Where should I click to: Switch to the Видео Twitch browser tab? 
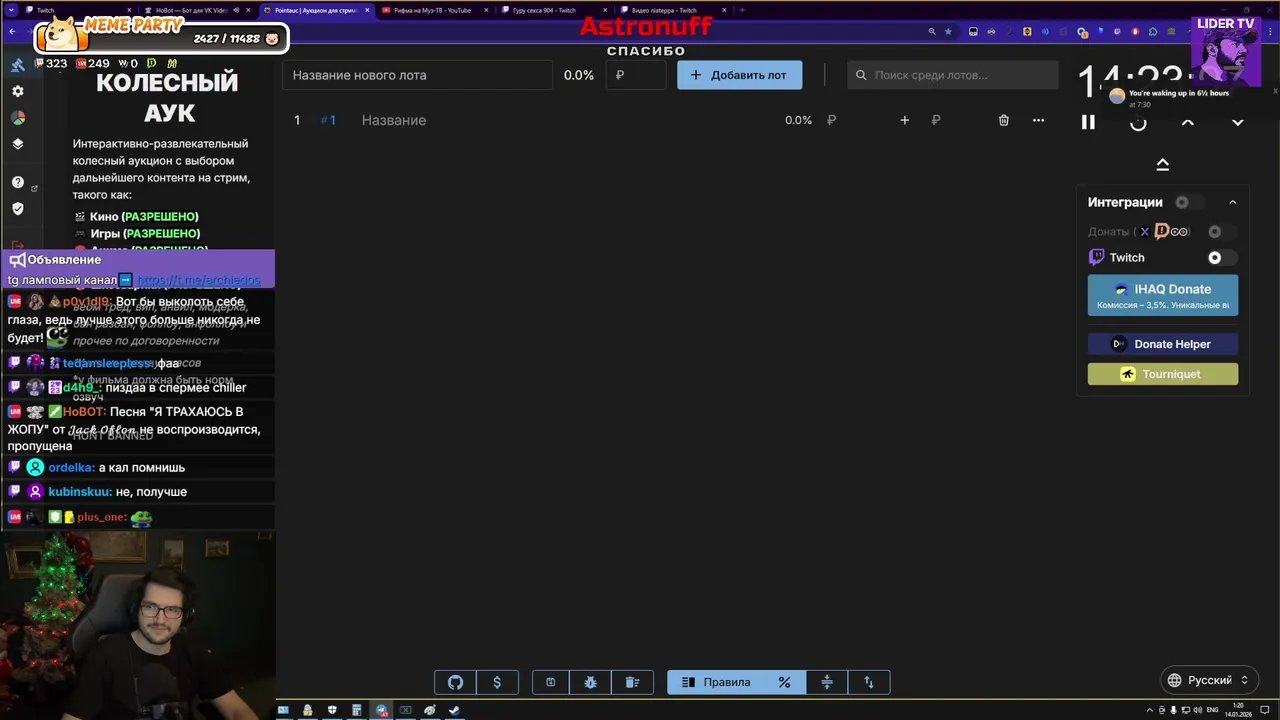tap(672, 10)
